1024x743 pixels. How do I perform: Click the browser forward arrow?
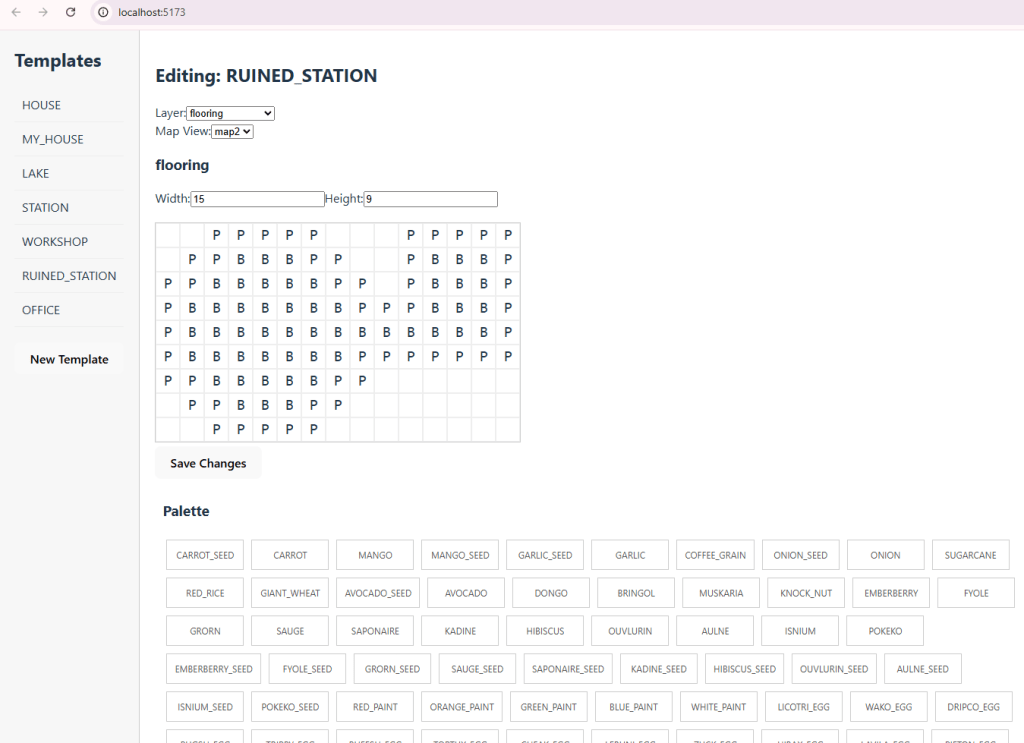tap(43, 12)
